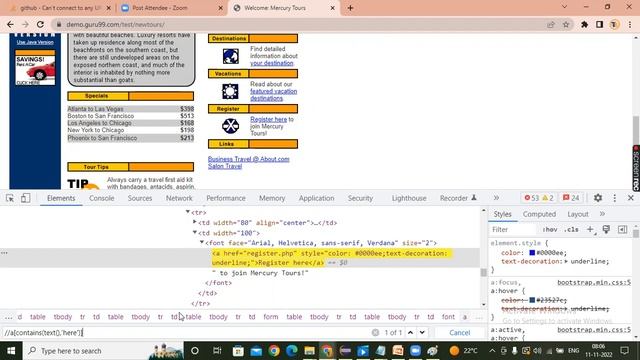
Task: Open the Chrome tab search dropdown
Action: [564, 7]
